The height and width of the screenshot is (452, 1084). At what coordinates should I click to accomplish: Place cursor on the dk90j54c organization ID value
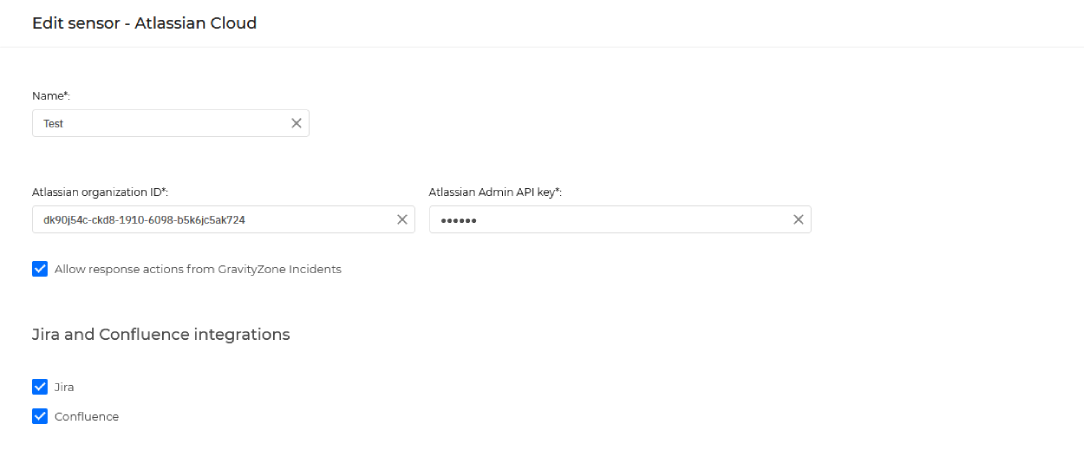144,220
